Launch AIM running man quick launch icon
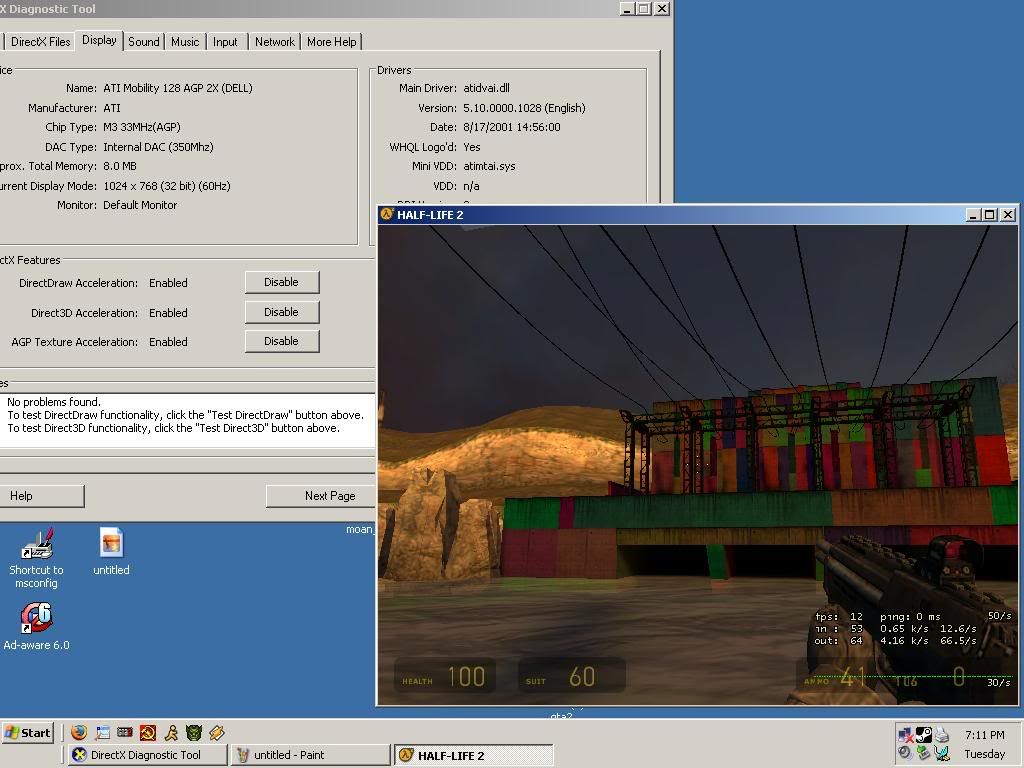Image resolution: width=1024 pixels, height=768 pixels. tap(171, 732)
